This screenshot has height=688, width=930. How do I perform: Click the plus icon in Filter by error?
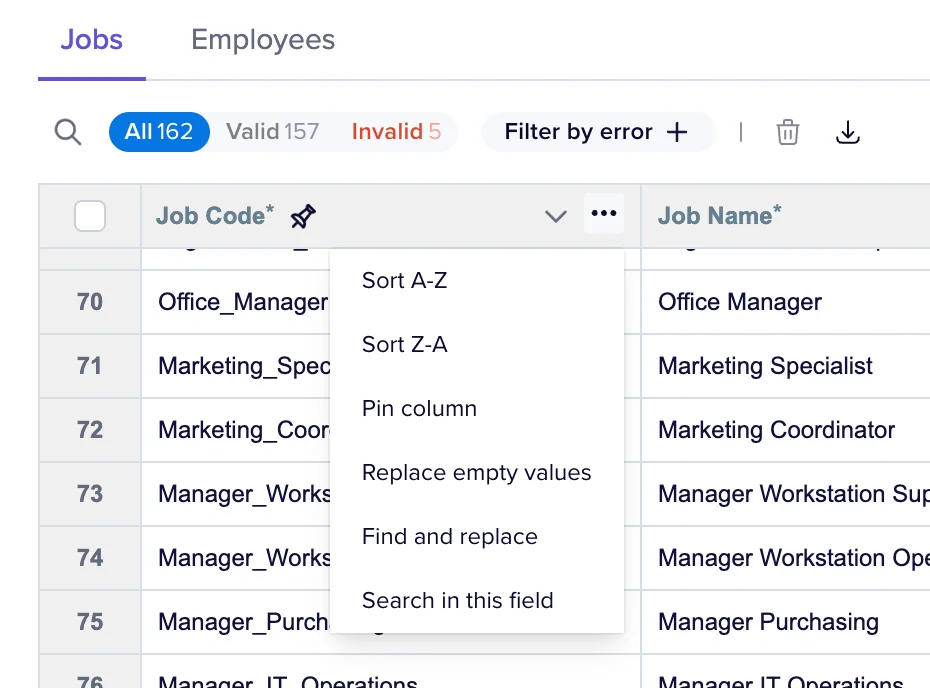[x=678, y=132]
